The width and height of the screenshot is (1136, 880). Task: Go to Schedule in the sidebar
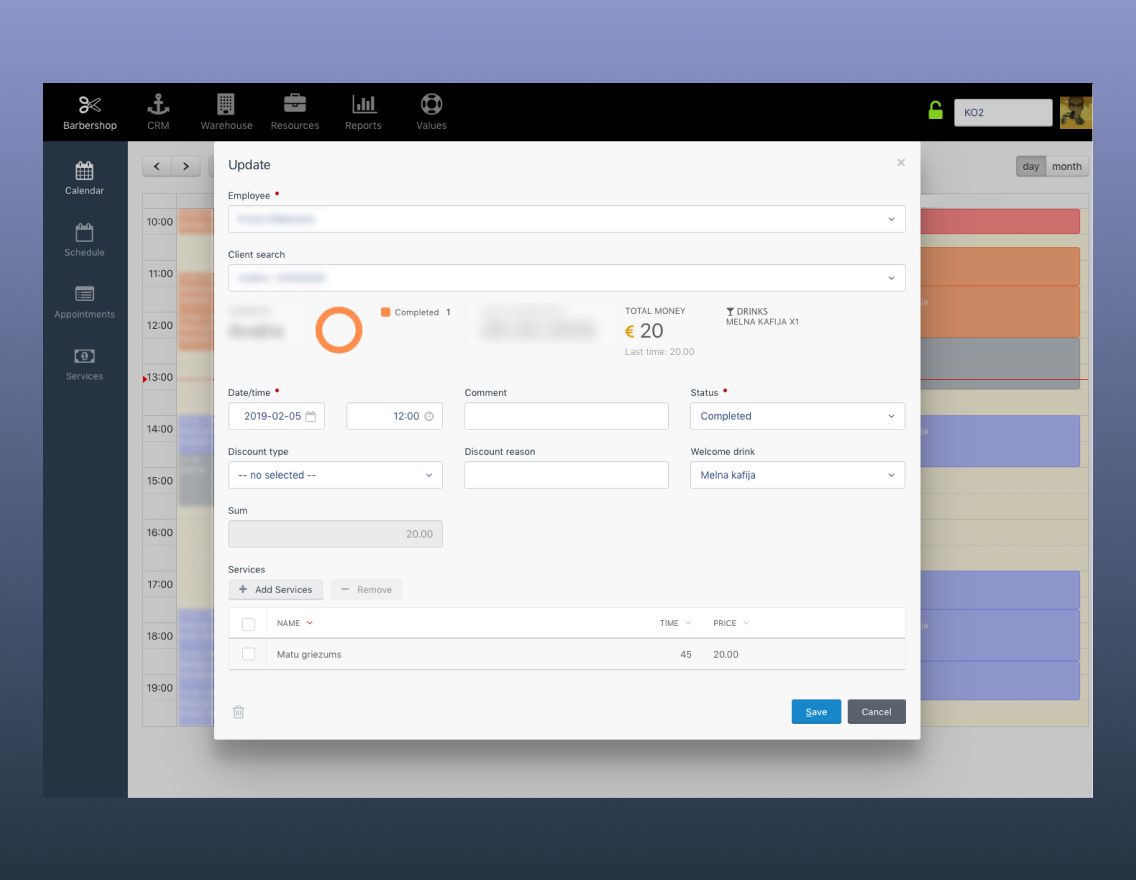coord(85,240)
